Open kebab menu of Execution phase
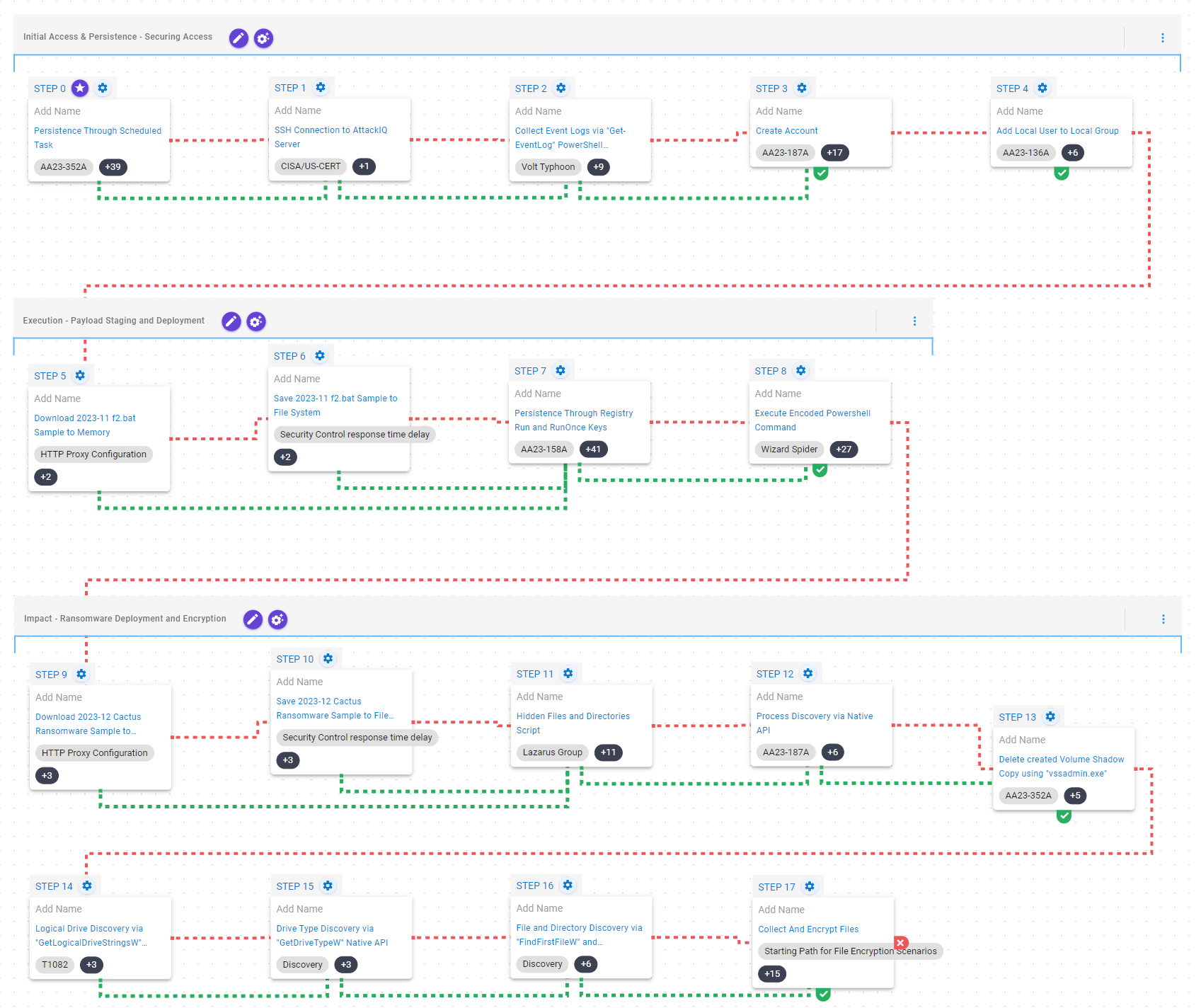Screen dimensions: 1201x1008 click(x=914, y=321)
